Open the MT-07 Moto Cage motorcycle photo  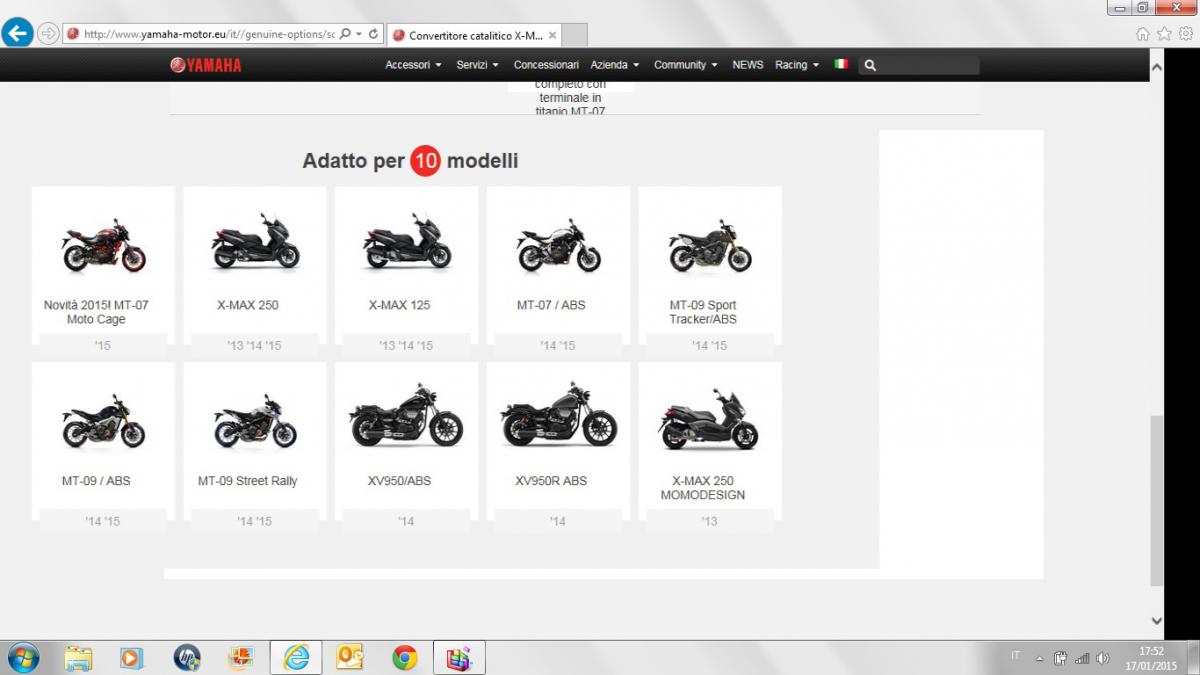click(x=103, y=244)
